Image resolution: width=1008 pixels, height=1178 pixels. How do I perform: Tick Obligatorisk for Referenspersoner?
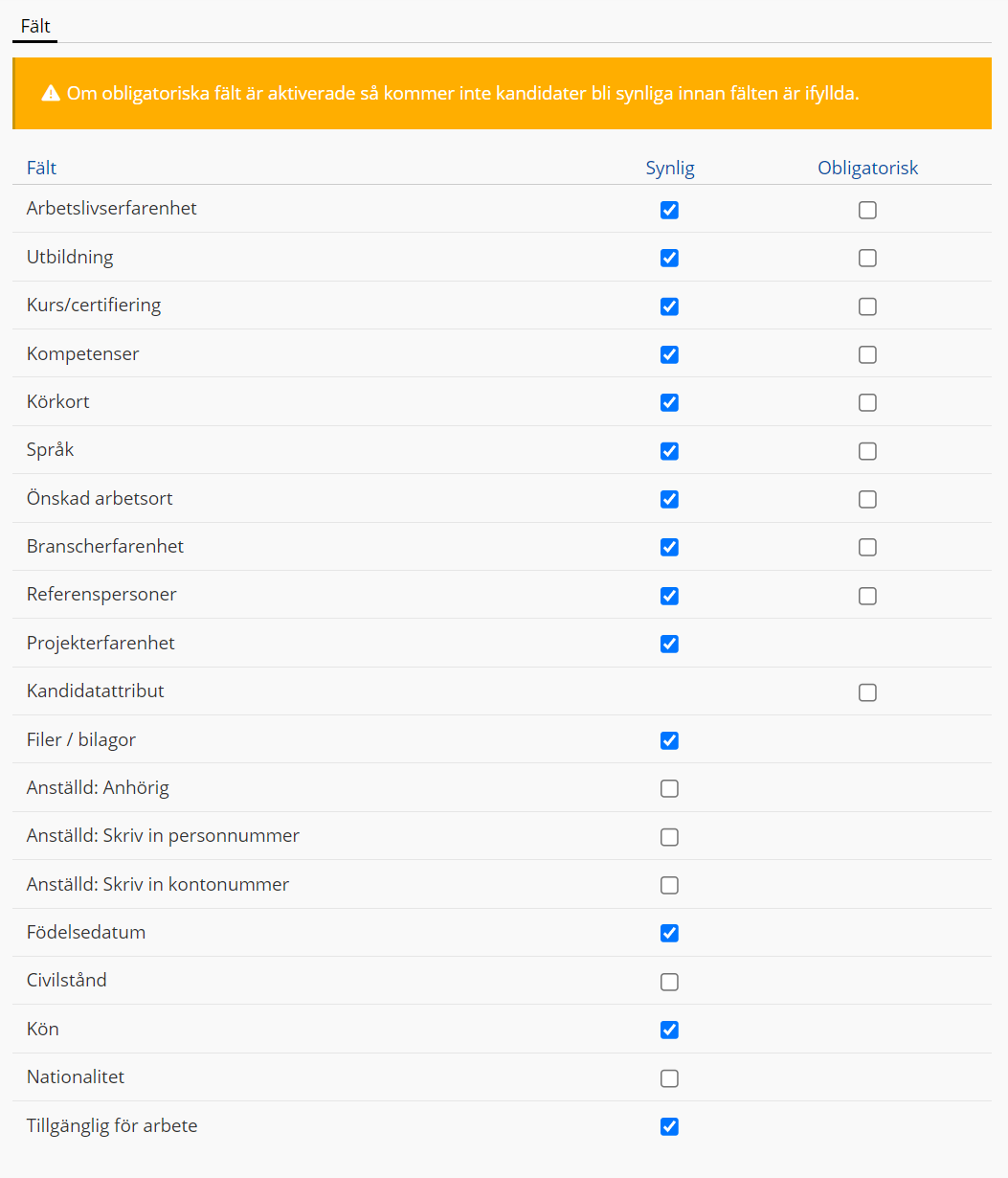point(867,596)
